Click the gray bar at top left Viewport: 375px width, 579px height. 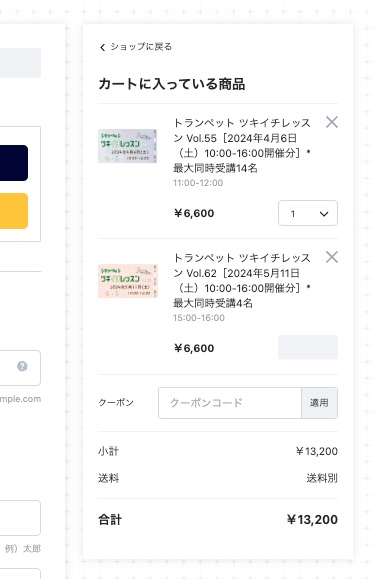click(20, 63)
